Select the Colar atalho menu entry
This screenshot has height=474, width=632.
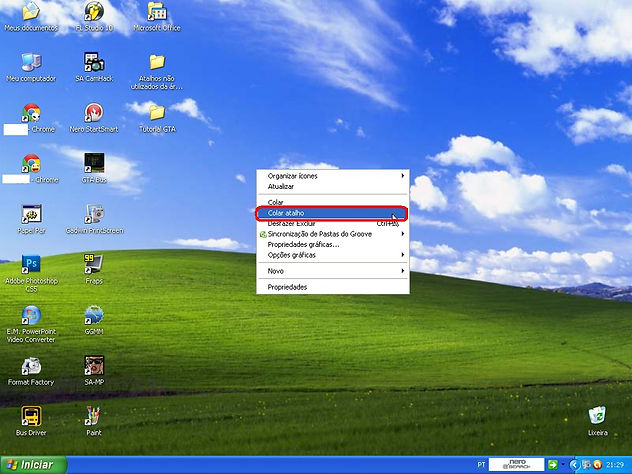tap(331, 213)
